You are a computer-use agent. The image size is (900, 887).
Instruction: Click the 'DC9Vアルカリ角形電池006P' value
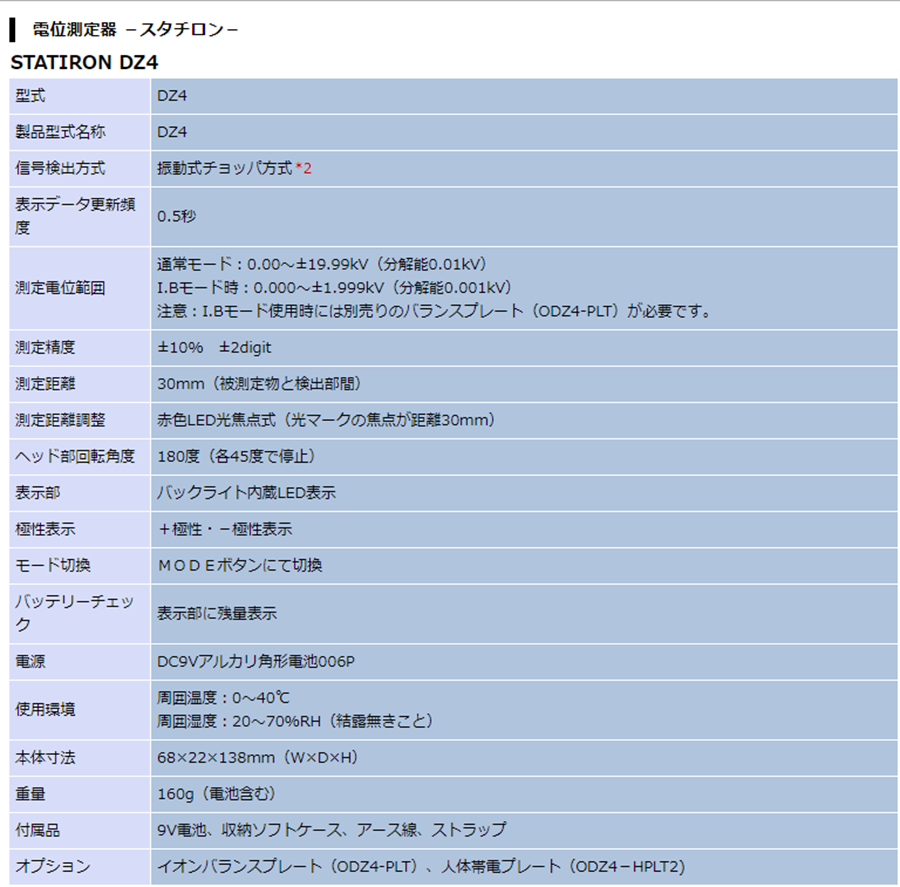coord(256,661)
